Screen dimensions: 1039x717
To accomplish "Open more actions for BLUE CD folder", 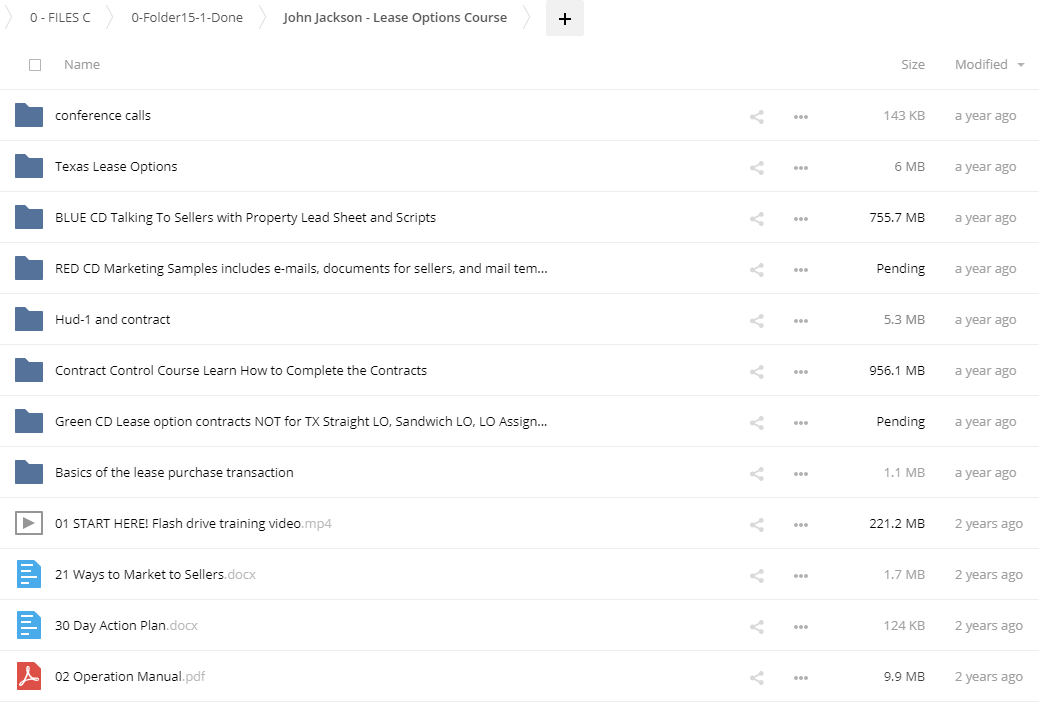I will (x=800, y=218).
